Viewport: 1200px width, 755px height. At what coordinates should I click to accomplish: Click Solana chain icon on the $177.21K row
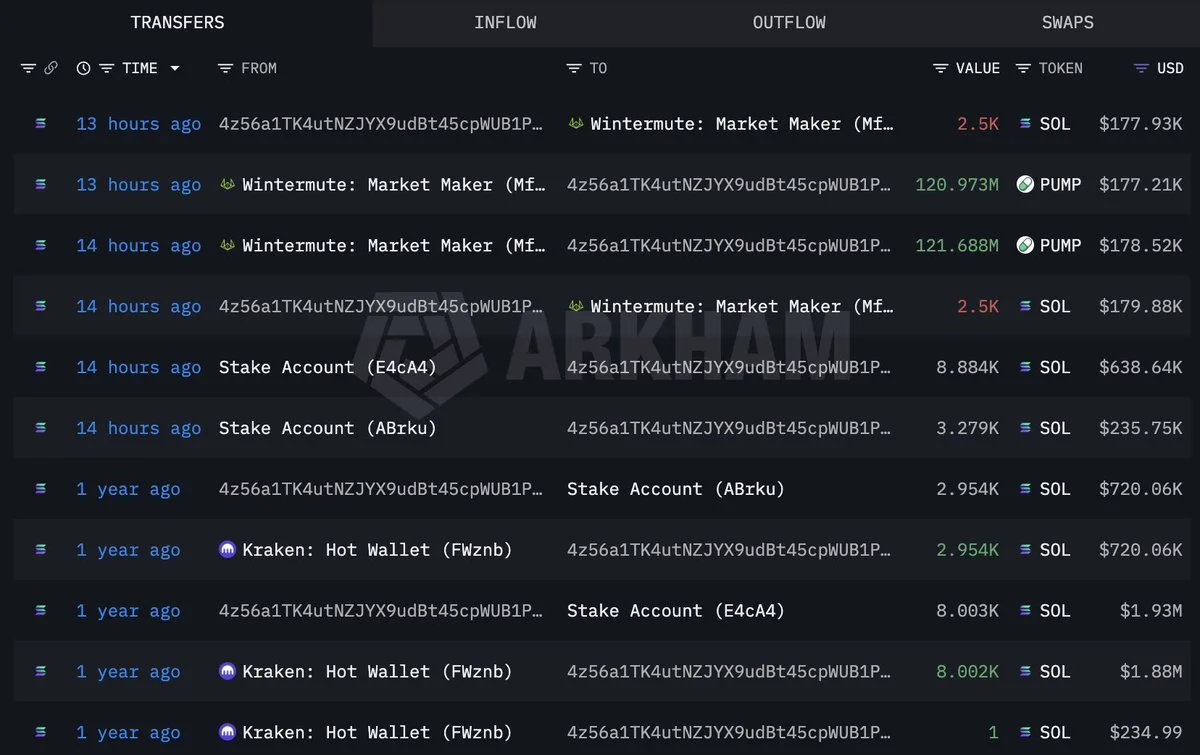click(x=40, y=185)
